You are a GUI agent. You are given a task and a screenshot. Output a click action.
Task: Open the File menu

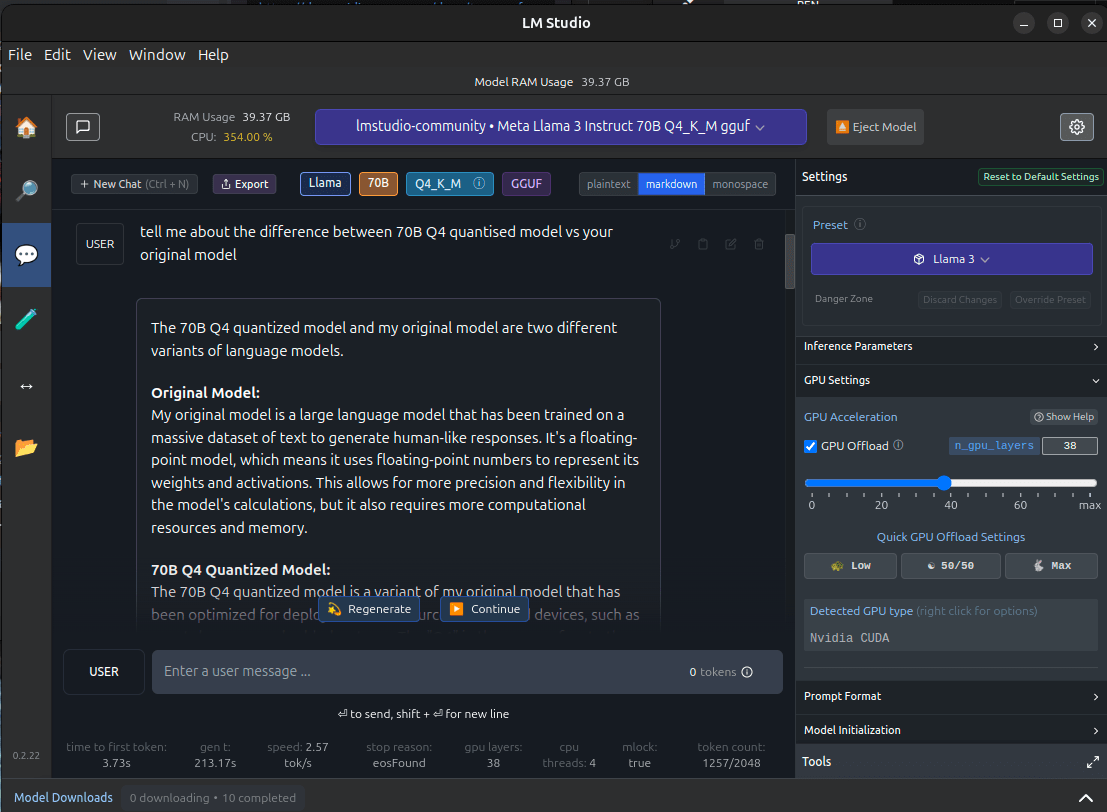point(20,55)
